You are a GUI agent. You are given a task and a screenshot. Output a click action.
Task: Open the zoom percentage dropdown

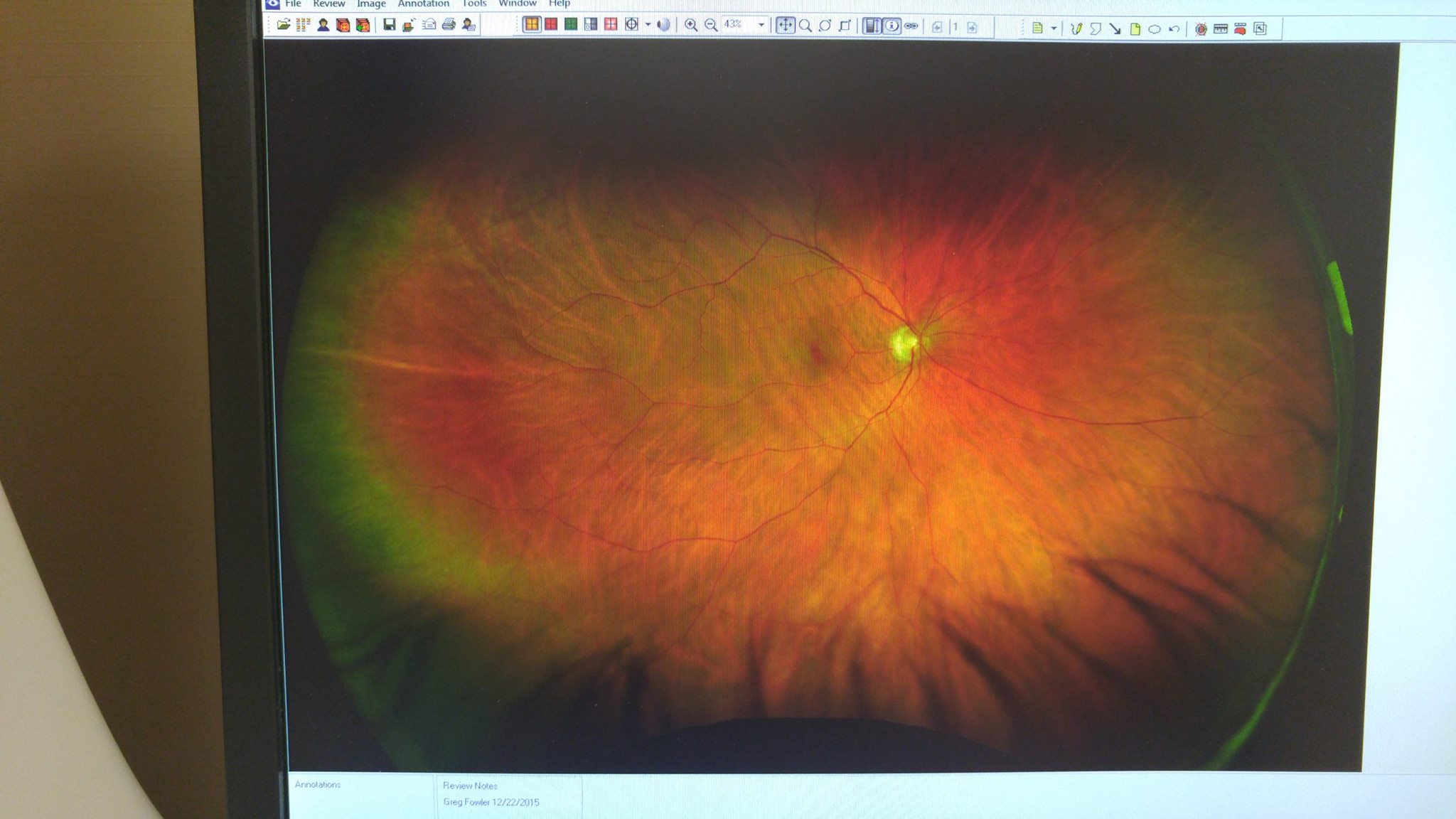click(761, 25)
